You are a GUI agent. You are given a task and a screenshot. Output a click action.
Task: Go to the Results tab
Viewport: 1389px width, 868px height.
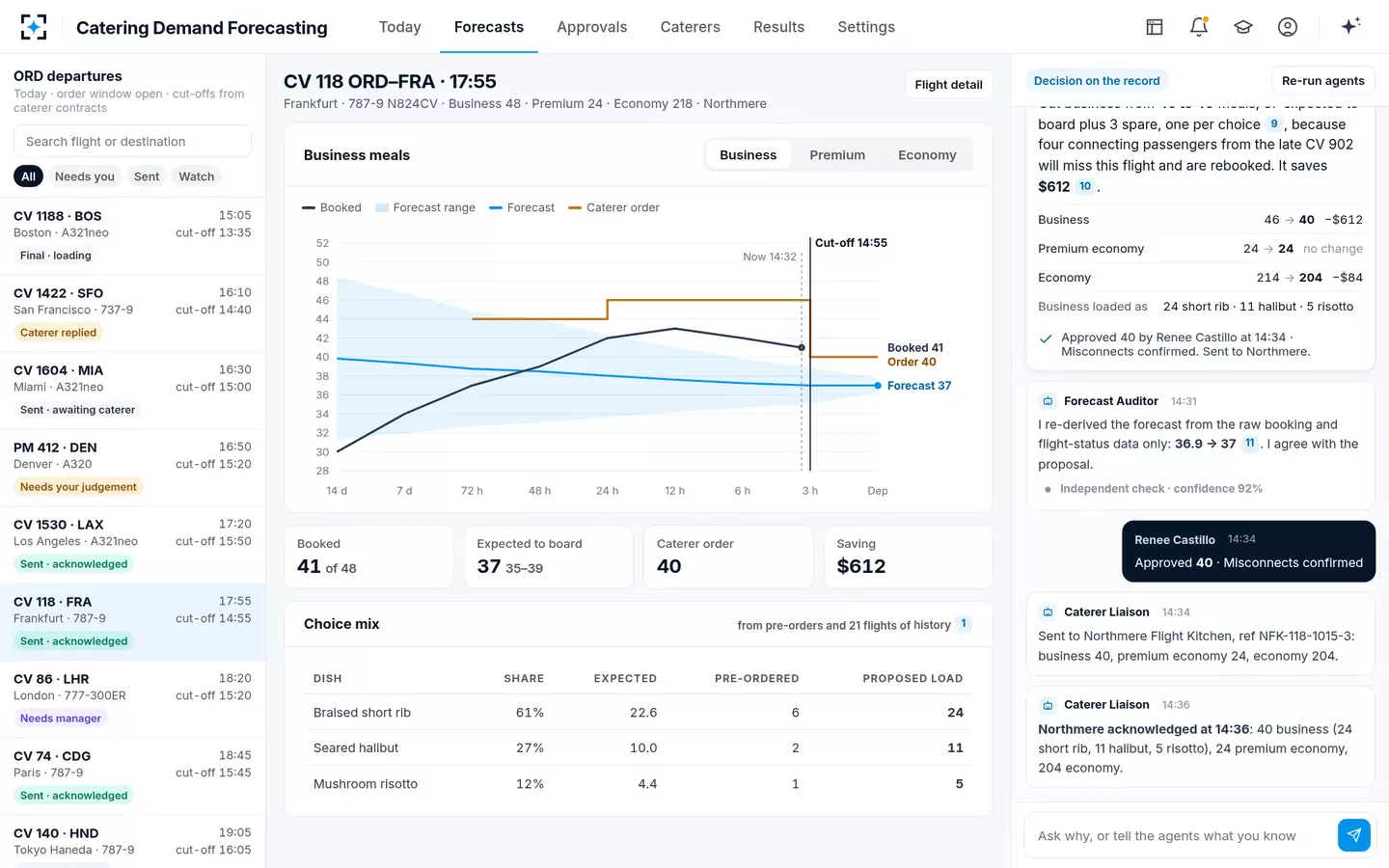pyautogui.click(x=779, y=27)
